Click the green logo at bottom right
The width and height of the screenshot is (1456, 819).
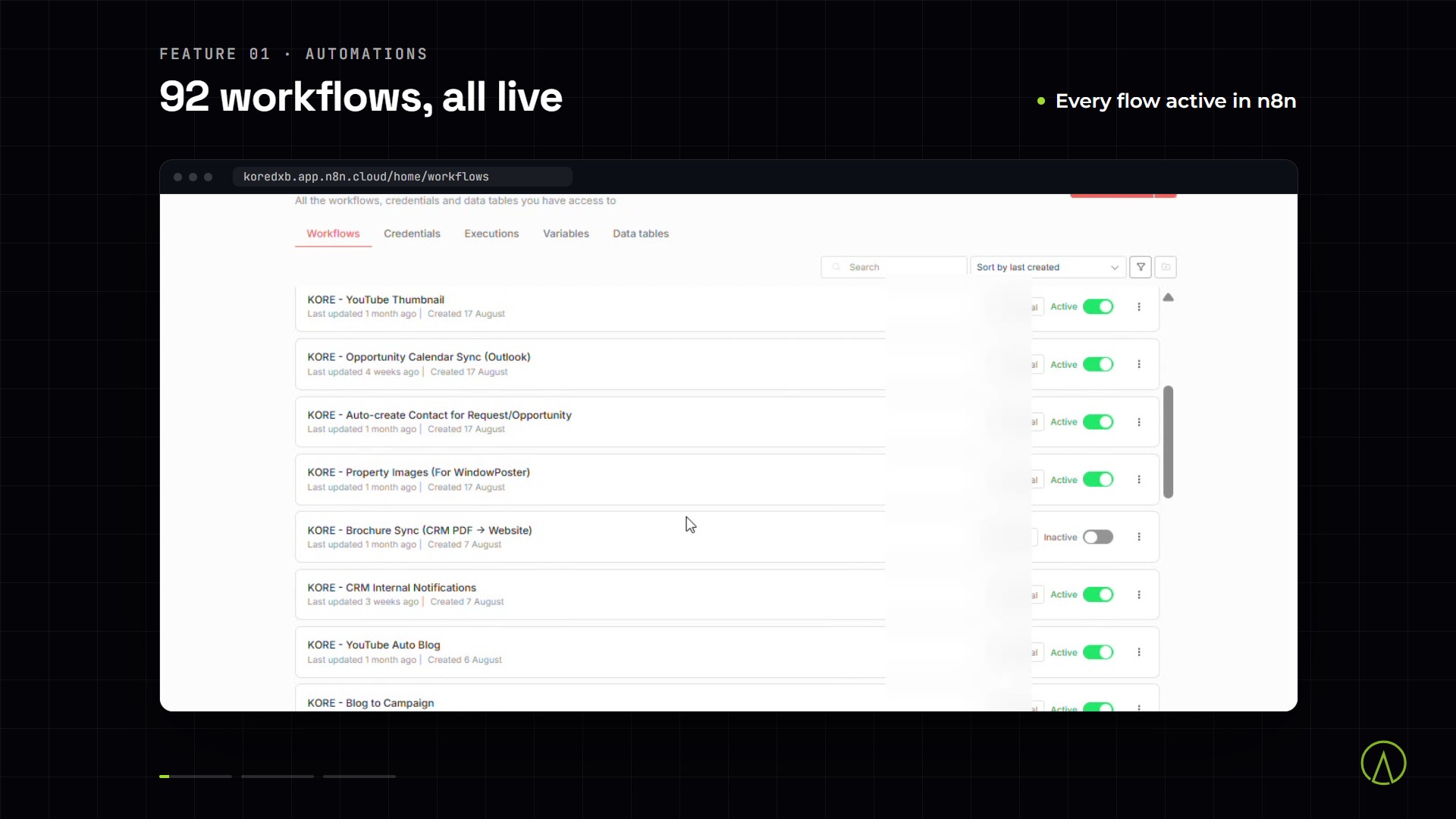click(x=1383, y=763)
